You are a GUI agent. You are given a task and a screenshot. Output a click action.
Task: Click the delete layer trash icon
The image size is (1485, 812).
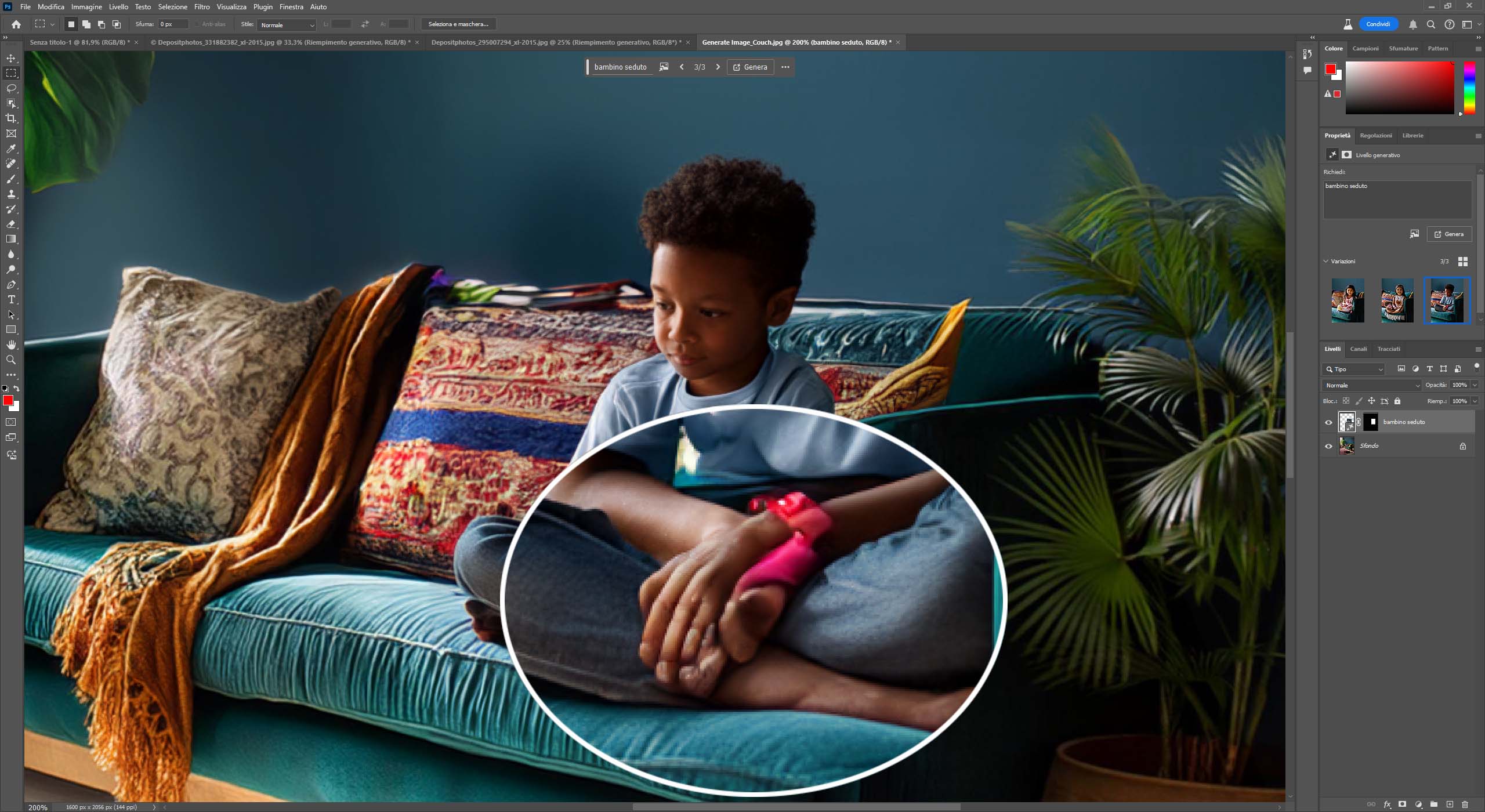point(1465,804)
